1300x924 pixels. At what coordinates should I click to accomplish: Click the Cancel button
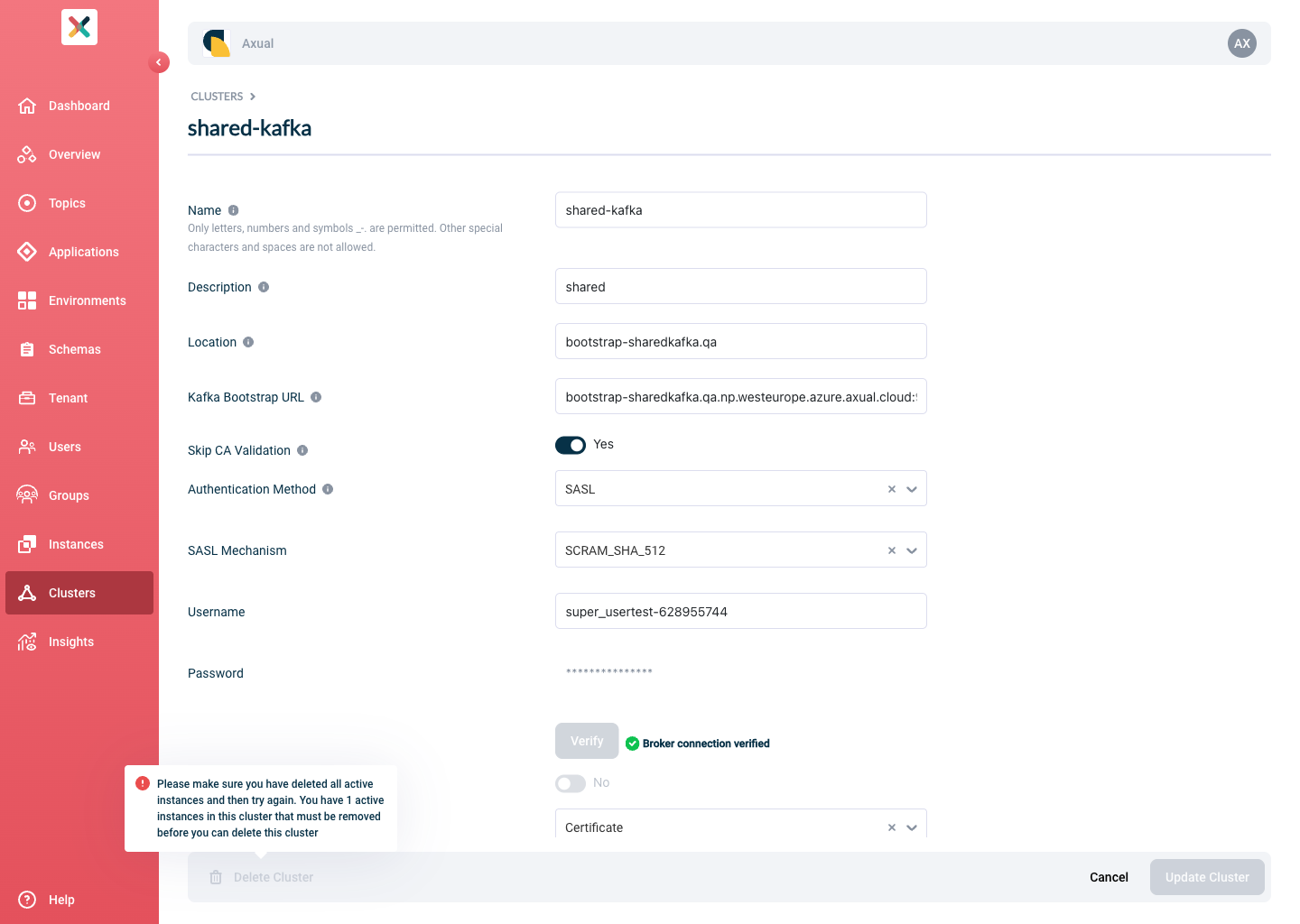[1109, 877]
